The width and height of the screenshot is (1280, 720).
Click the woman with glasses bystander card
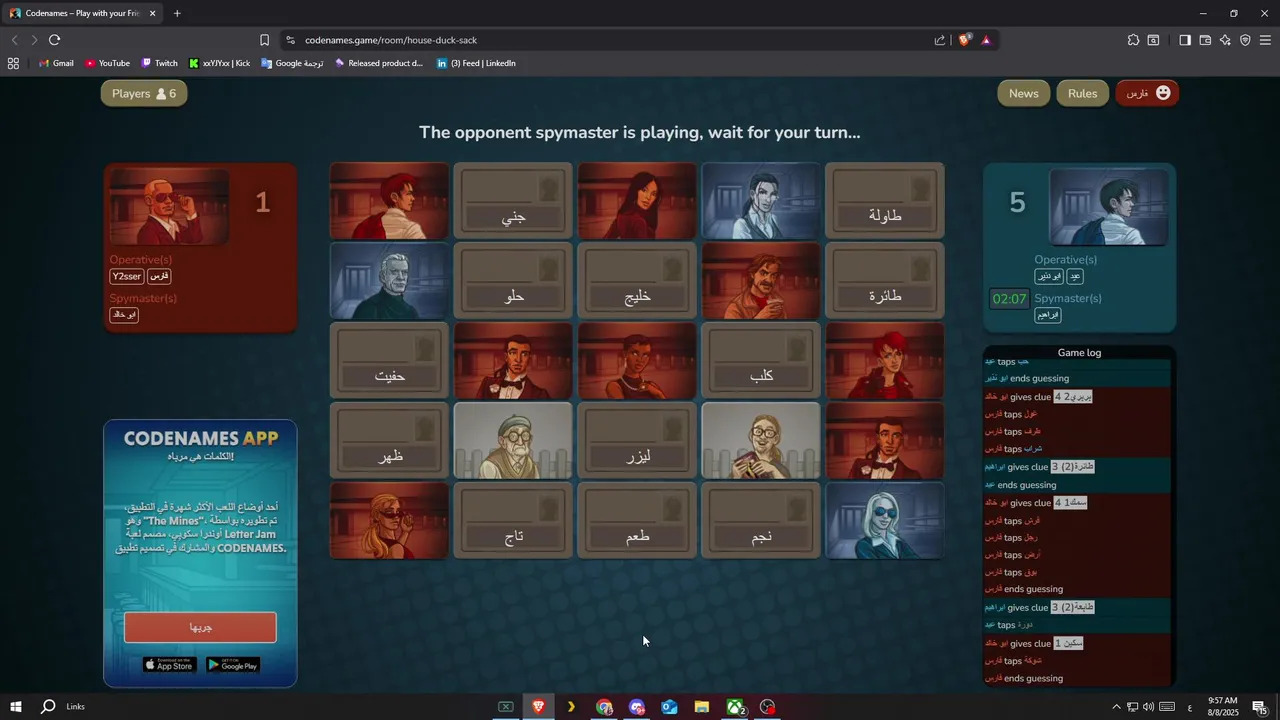coord(761,441)
